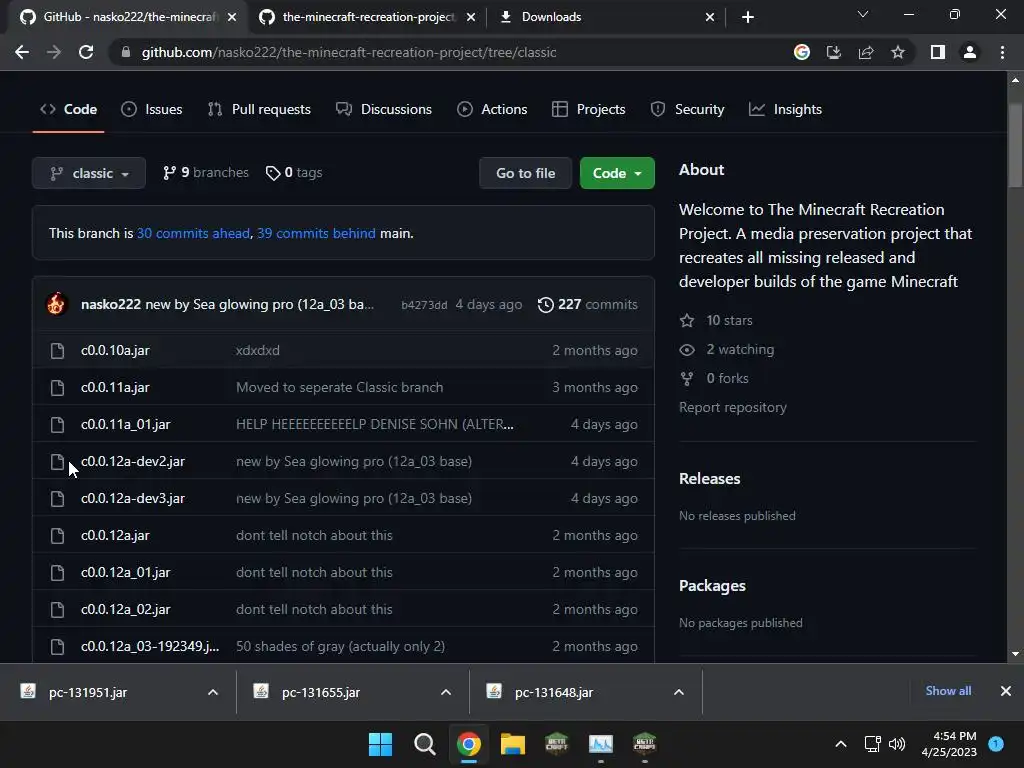The width and height of the screenshot is (1024, 768).
Task: Close the downloads bar
Action: tap(1006, 691)
